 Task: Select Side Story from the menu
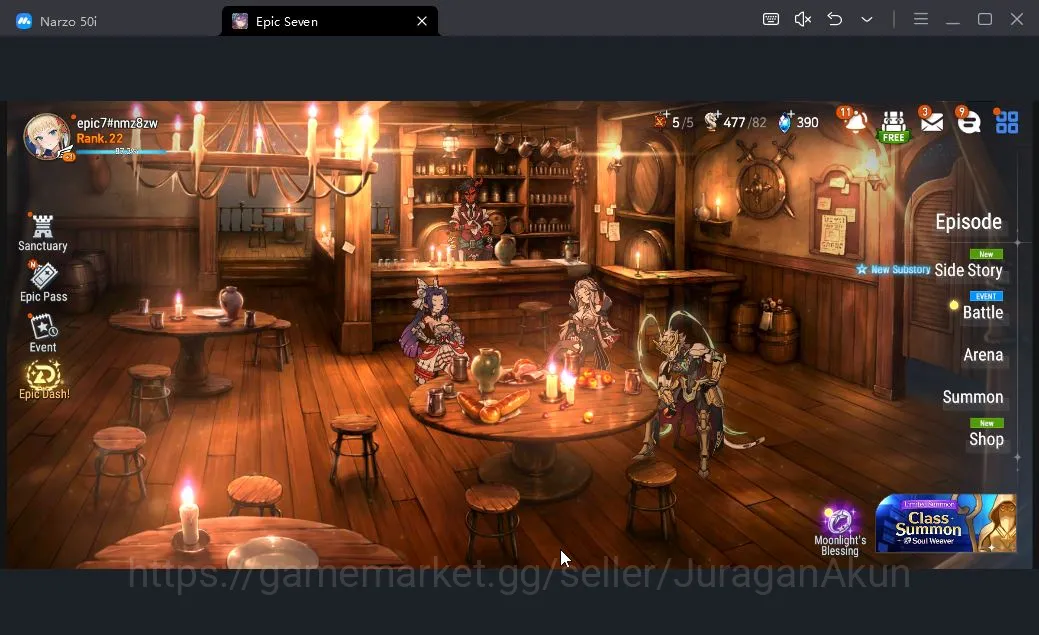(x=968, y=270)
